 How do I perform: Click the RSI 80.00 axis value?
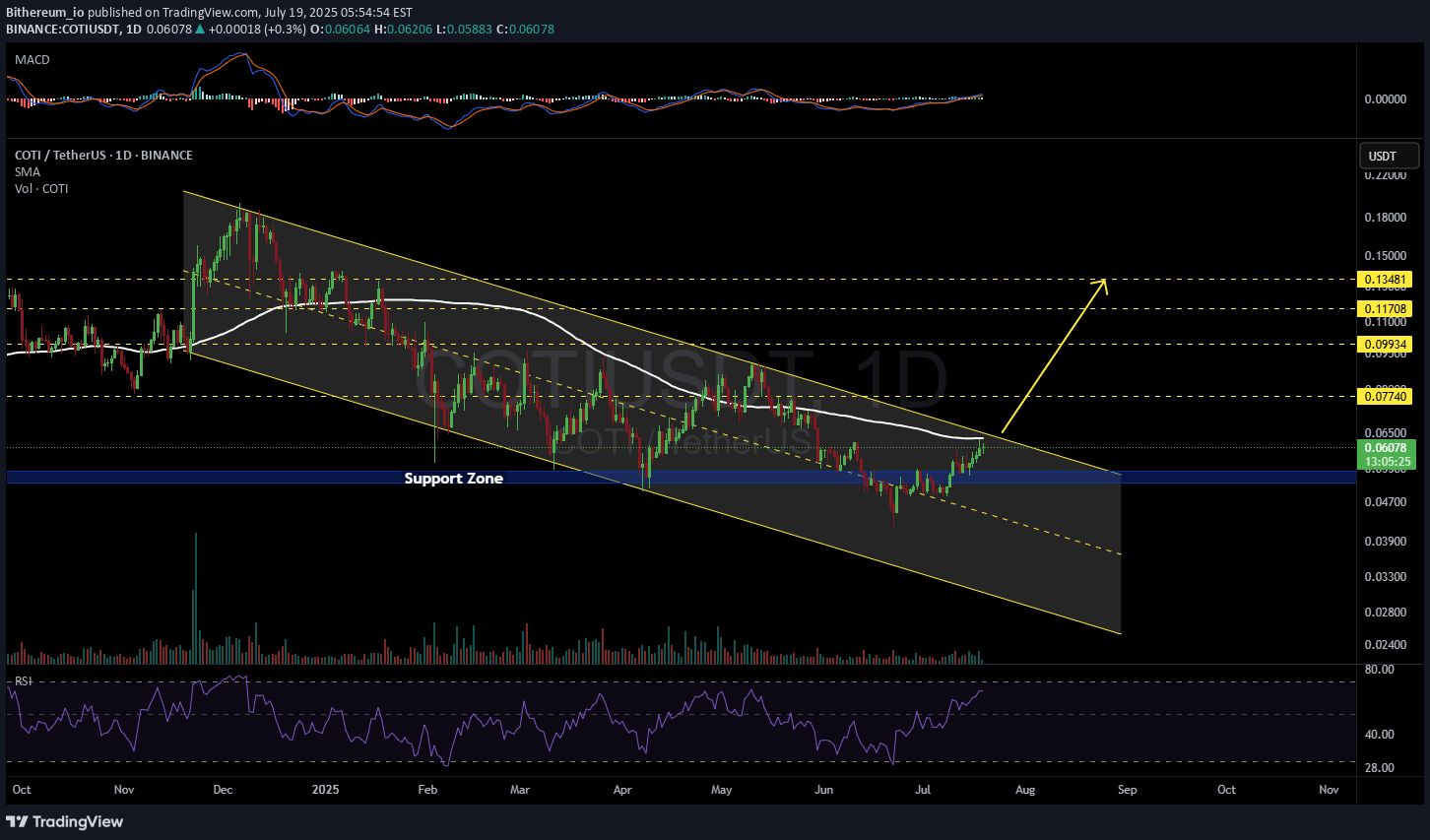pos(1380,670)
